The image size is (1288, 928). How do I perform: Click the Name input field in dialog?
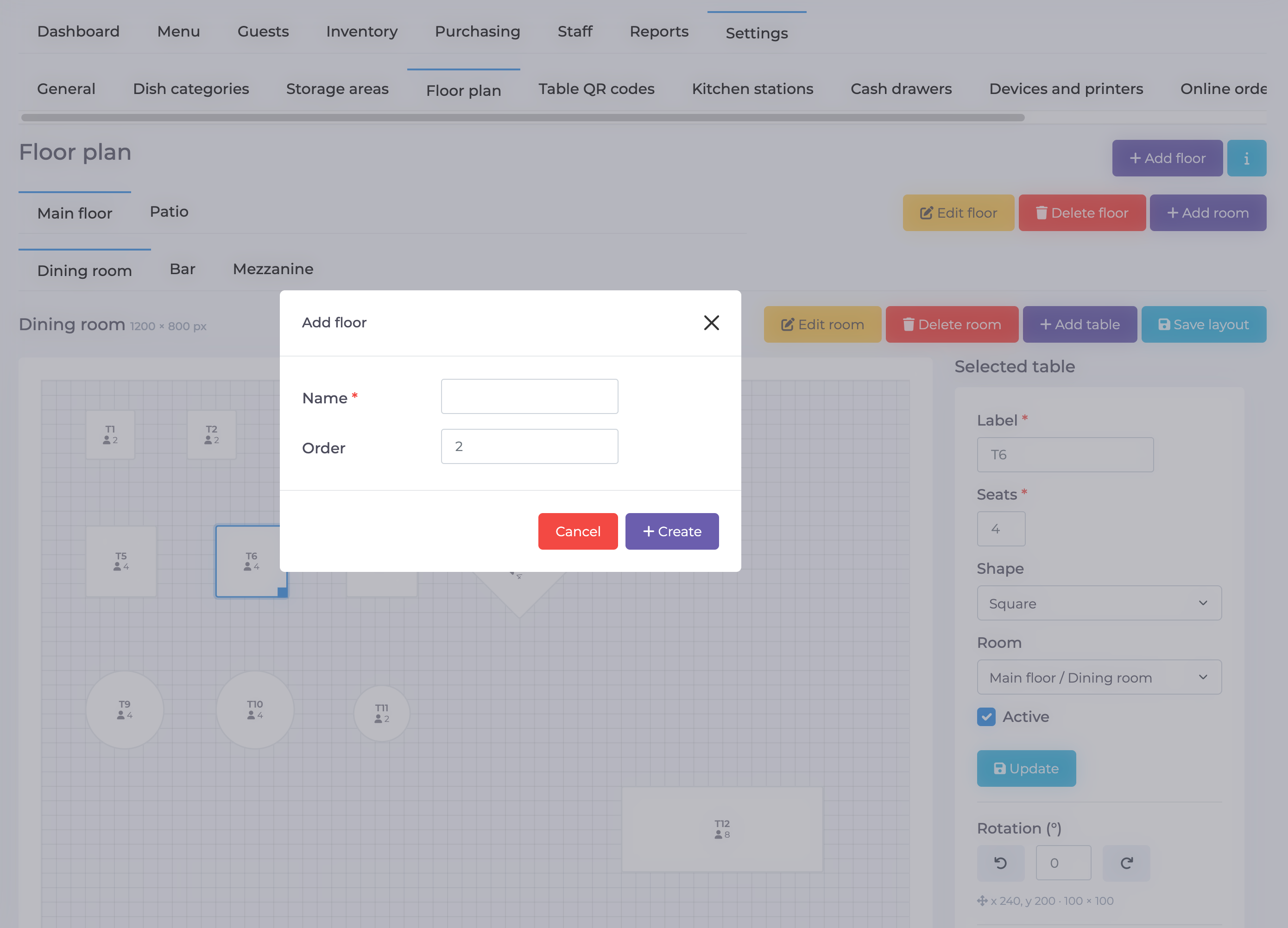point(529,396)
